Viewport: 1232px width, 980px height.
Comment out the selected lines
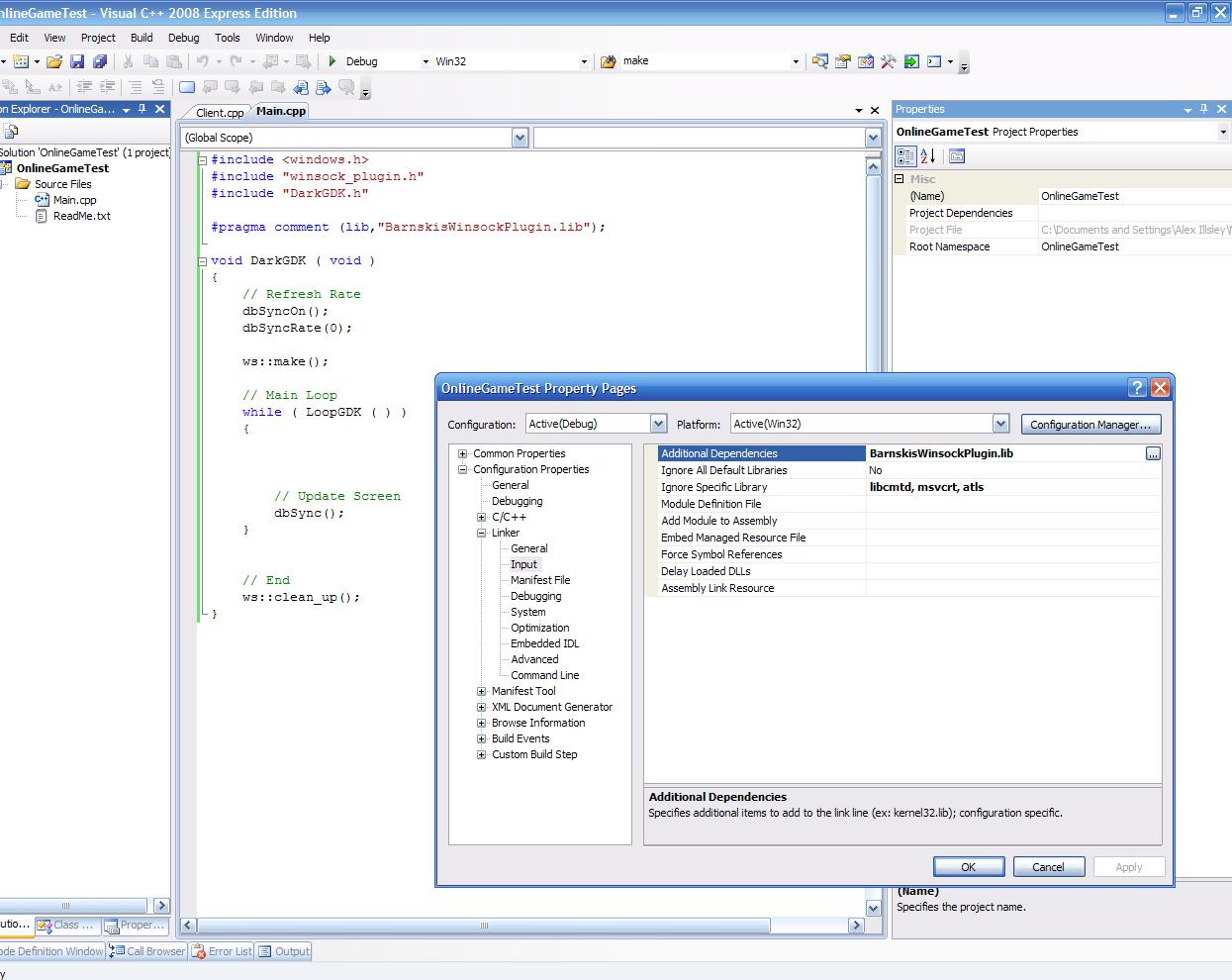pyautogui.click(x=136, y=87)
